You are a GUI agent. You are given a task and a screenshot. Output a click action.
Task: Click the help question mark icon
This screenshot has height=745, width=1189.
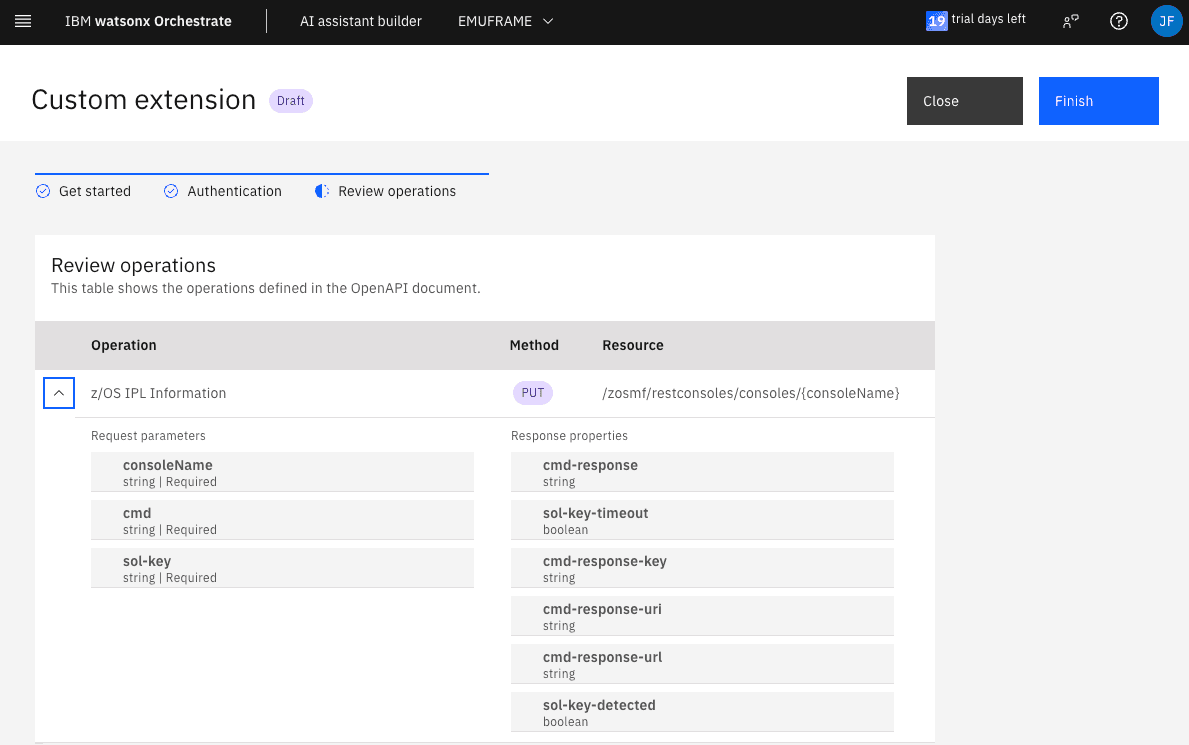(1119, 21)
